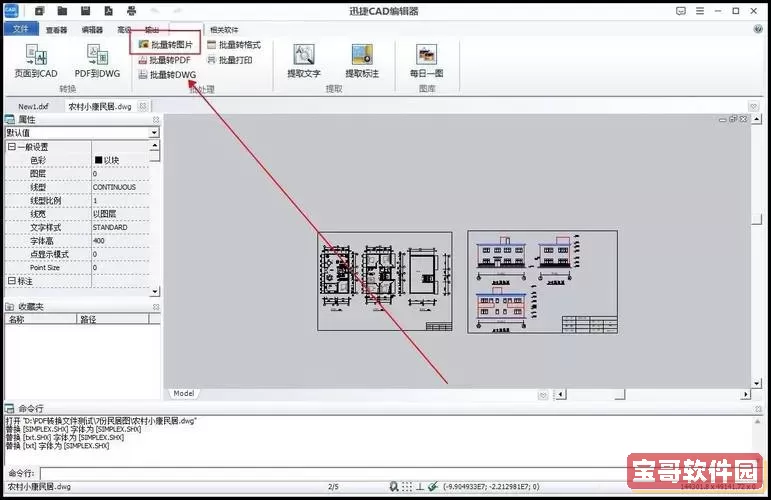This screenshot has height=500, width=771.
Task: Select 批量转图片 batch image tool
Action: pyautogui.click(x=166, y=45)
